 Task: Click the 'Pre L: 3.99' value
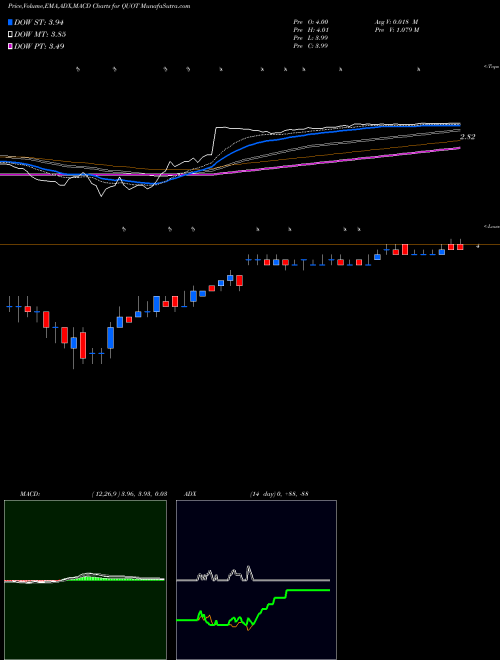[x=311, y=38]
